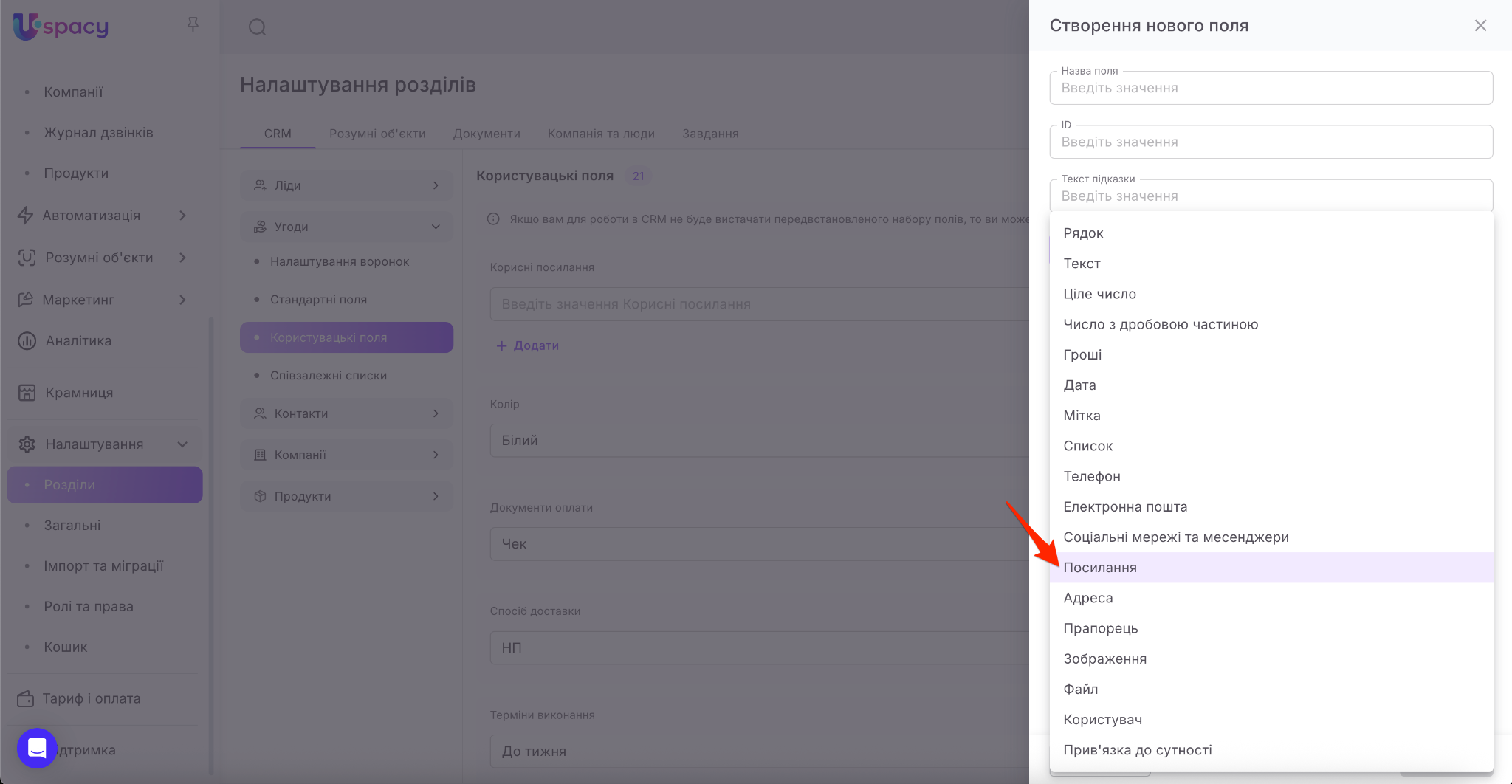The width and height of the screenshot is (1512, 784).
Task: Click the Тариф і оплата wallet icon
Action: [x=26, y=698]
